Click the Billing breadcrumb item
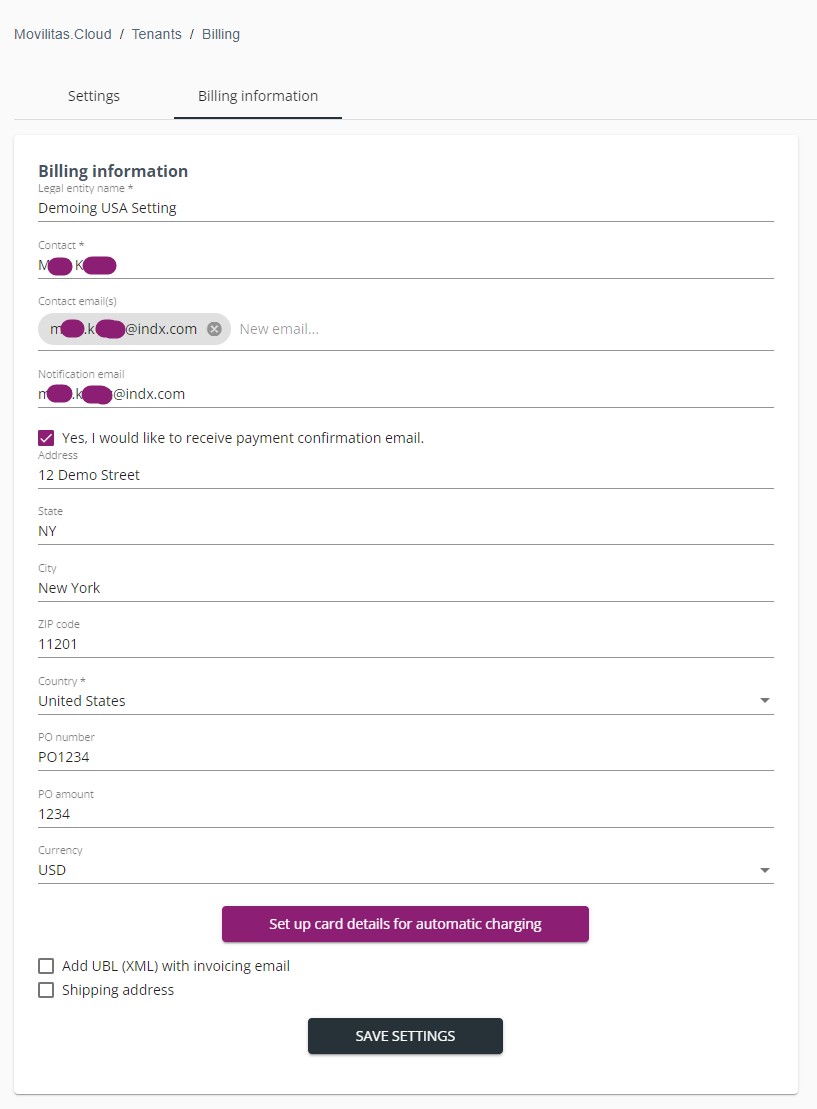The width and height of the screenshot is (817, 1109). coord(221,34)
